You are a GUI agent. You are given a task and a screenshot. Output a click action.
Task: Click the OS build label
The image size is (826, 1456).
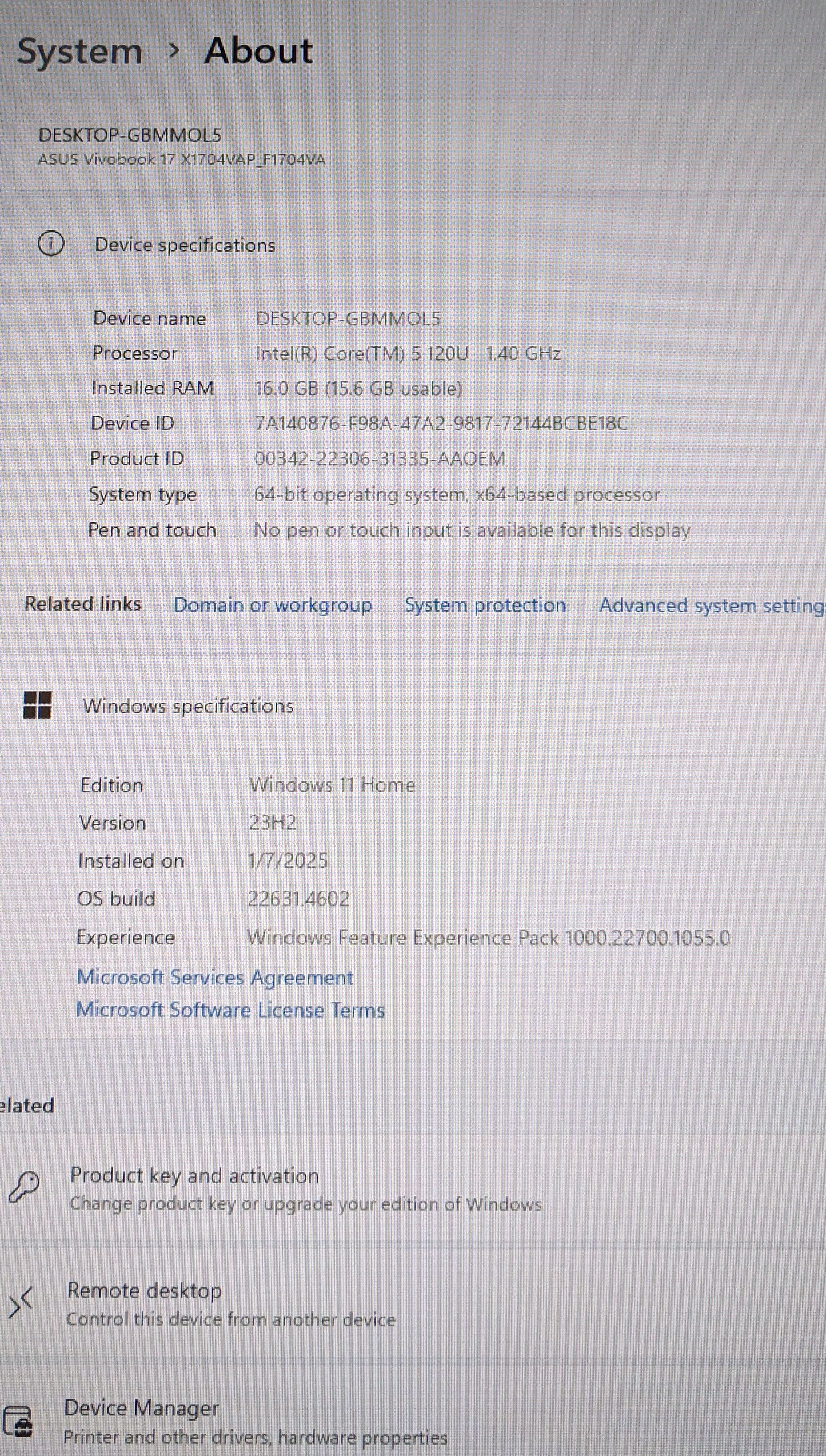click(x=116, y=899)
